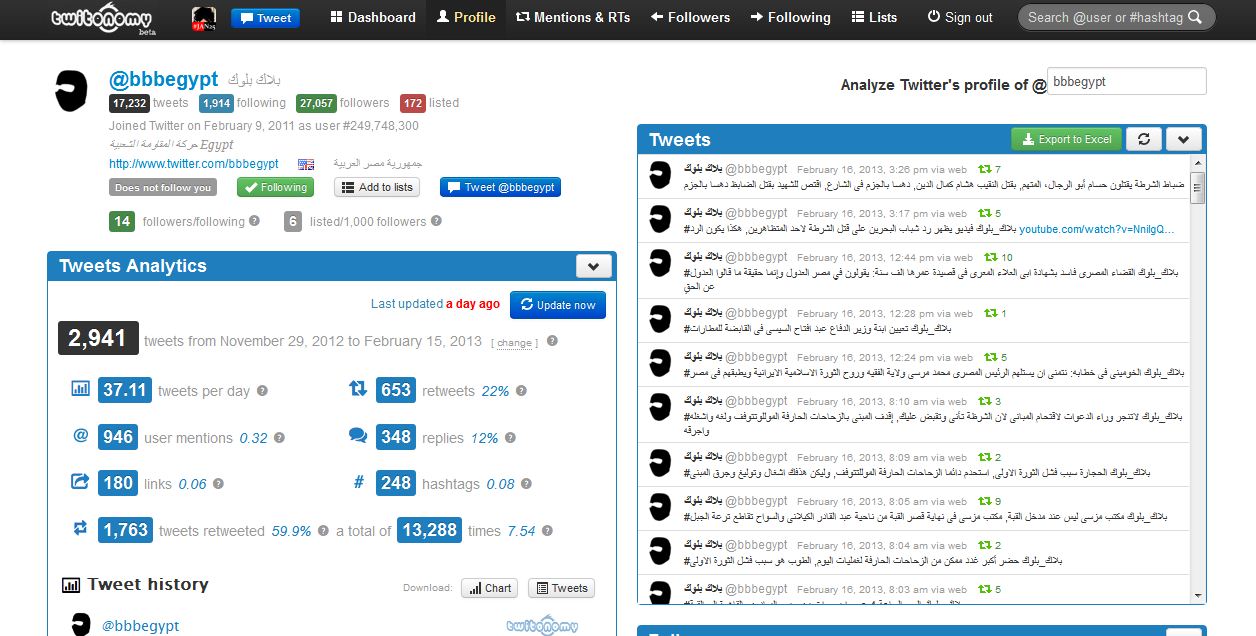Refresh the Tweets panel
The width and height of the screenshot is (1256, 636).
(x=1143, y=139)
